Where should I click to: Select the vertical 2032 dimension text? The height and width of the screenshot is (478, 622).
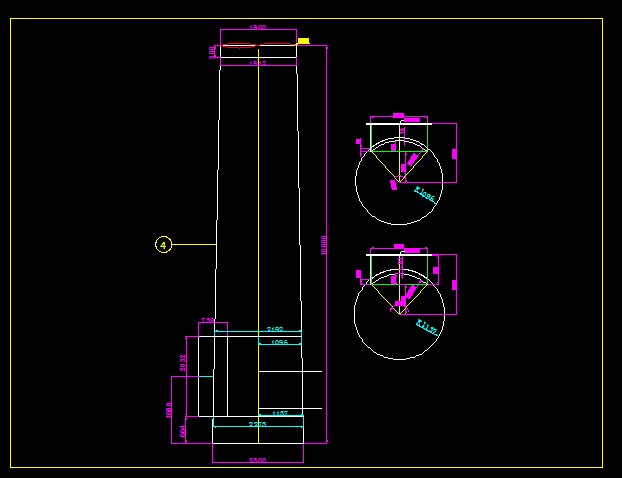[183, 362]
